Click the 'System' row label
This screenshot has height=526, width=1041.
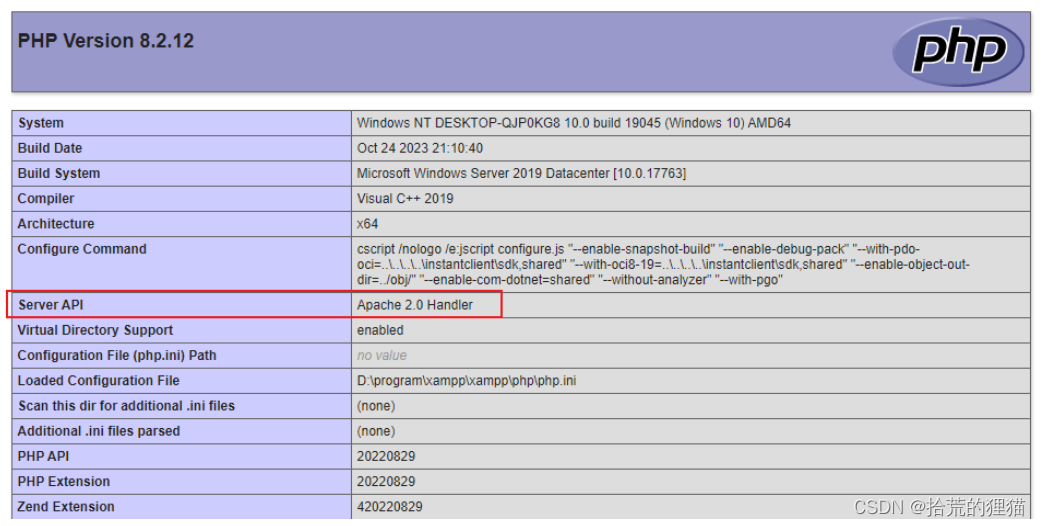(x=41, y=123)
